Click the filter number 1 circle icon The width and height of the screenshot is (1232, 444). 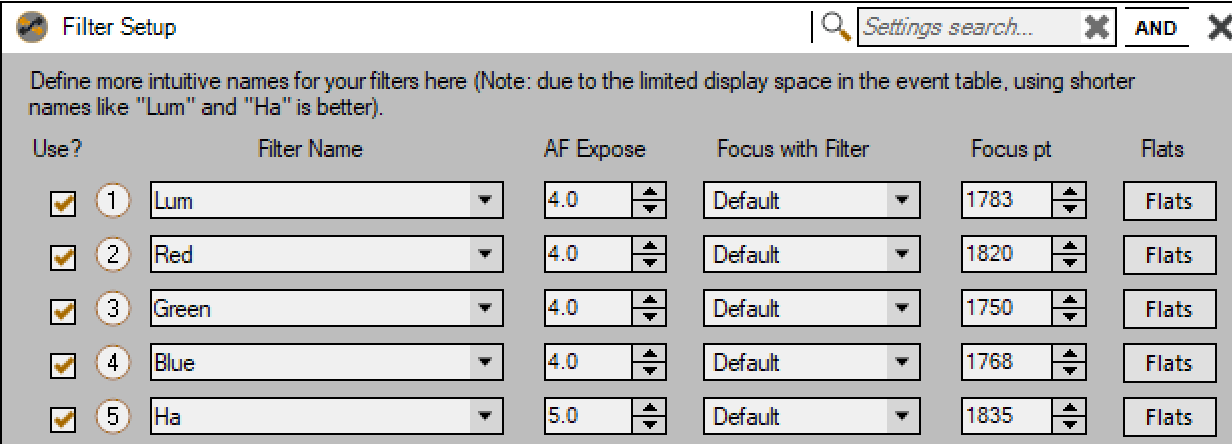click(114, 201)
